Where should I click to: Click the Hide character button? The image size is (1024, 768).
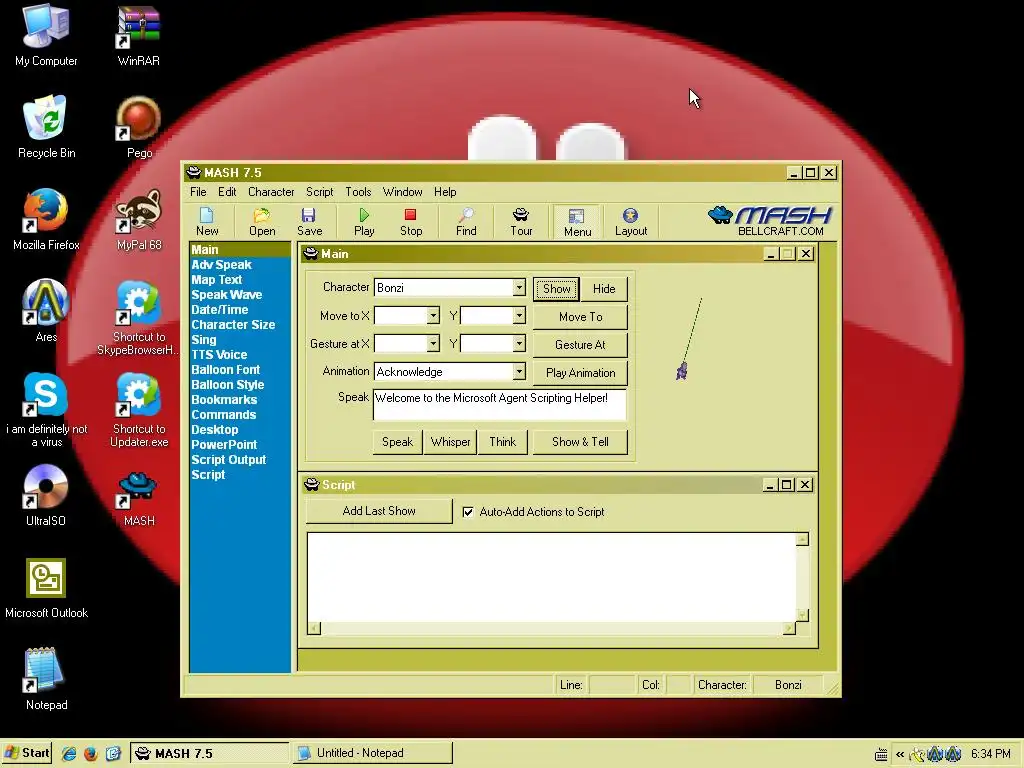tap(604, 289)
